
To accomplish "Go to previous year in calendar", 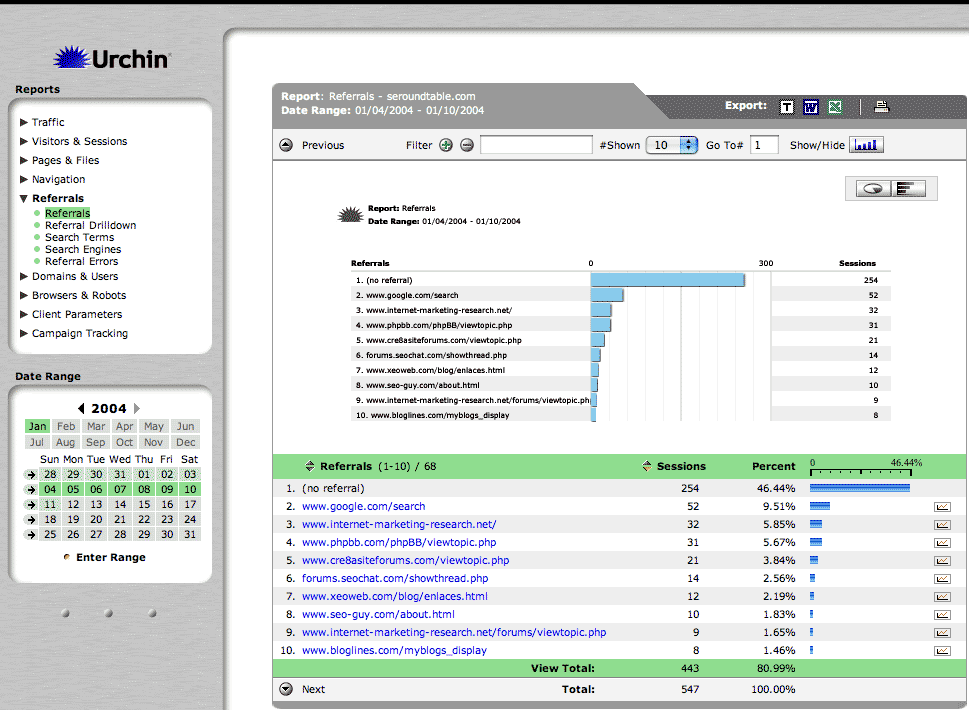I will 81,408.
